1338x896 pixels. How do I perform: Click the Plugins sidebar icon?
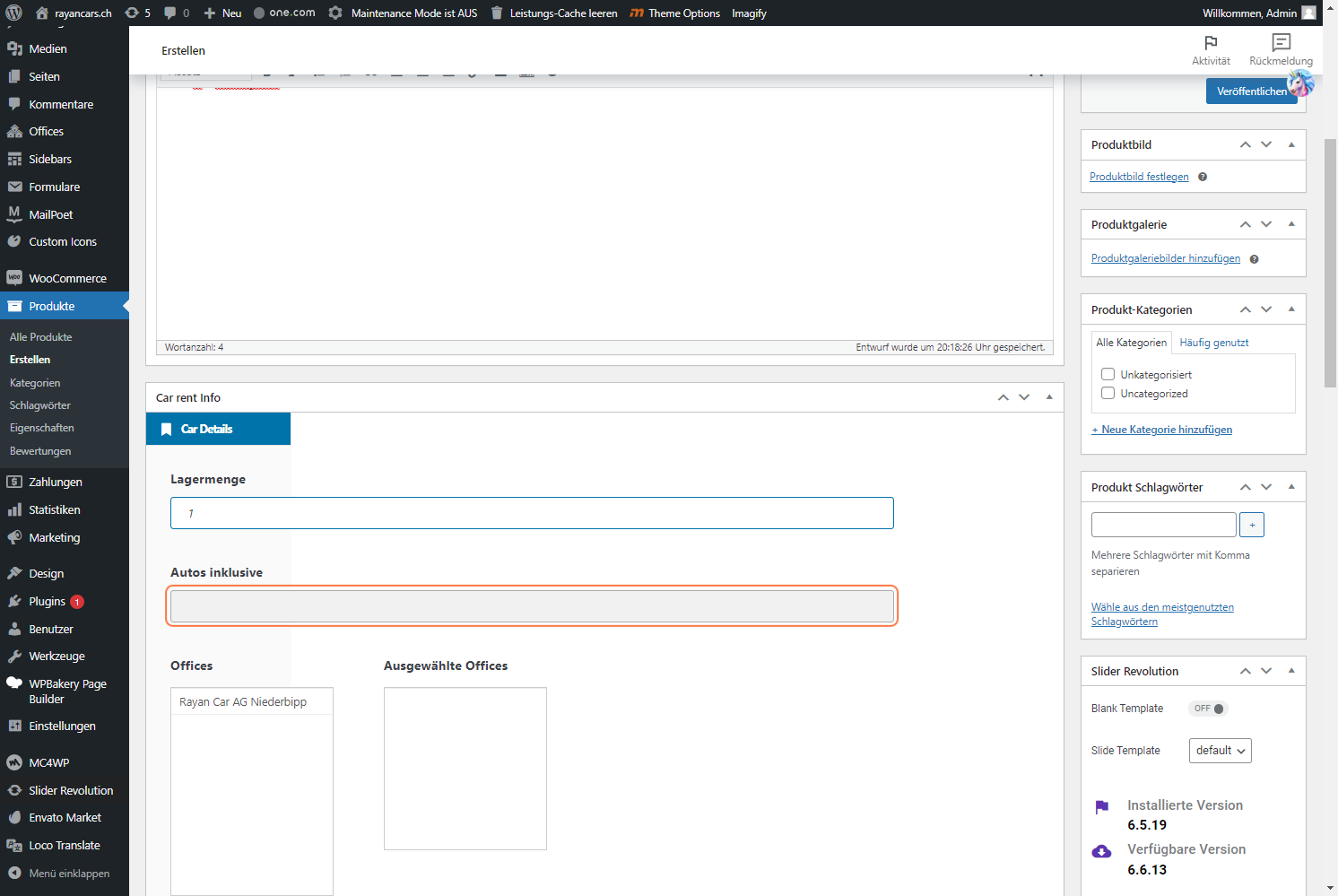coord(14,601)
